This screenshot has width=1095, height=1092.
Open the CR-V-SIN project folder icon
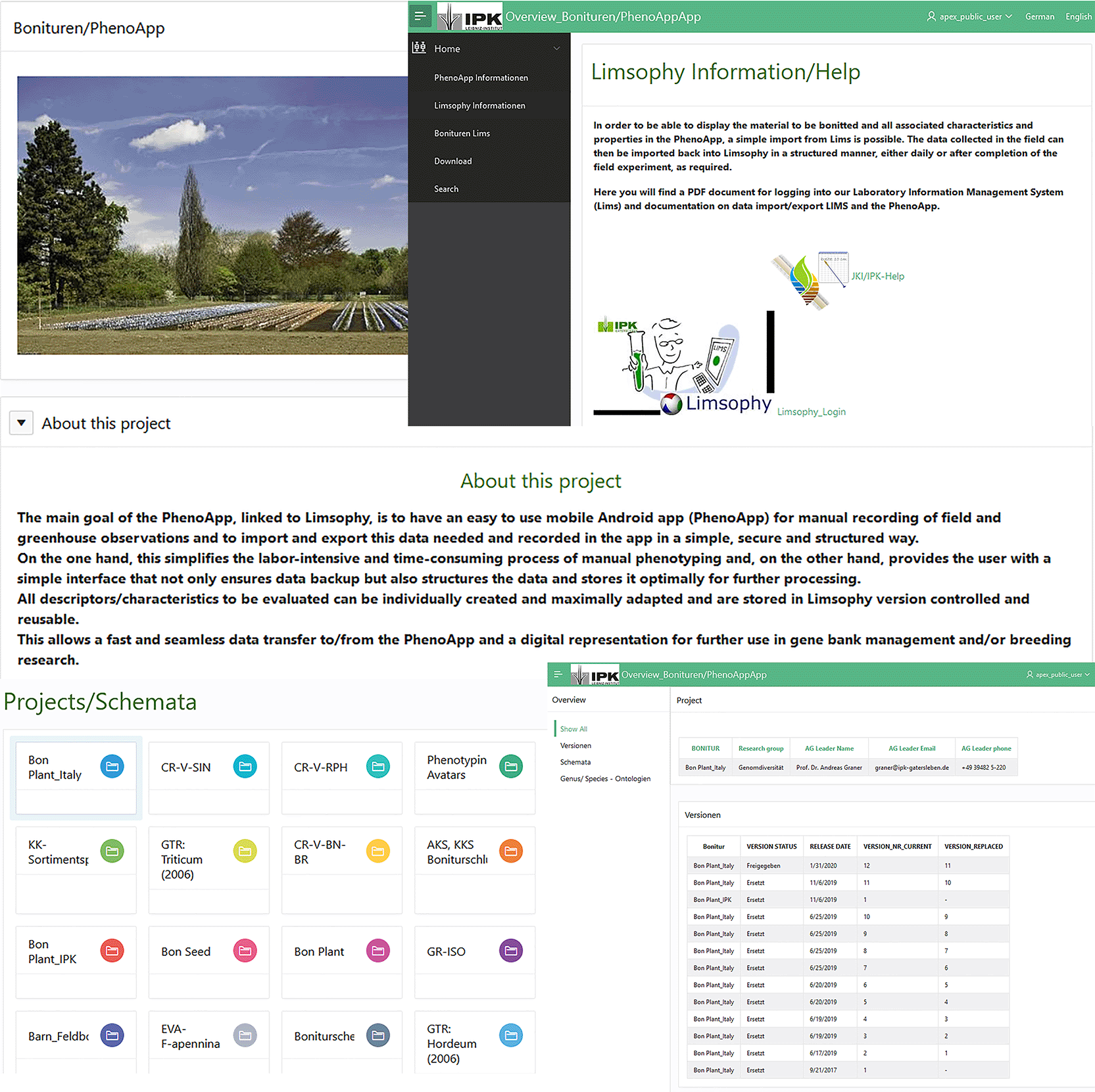[x=245, y=767]
